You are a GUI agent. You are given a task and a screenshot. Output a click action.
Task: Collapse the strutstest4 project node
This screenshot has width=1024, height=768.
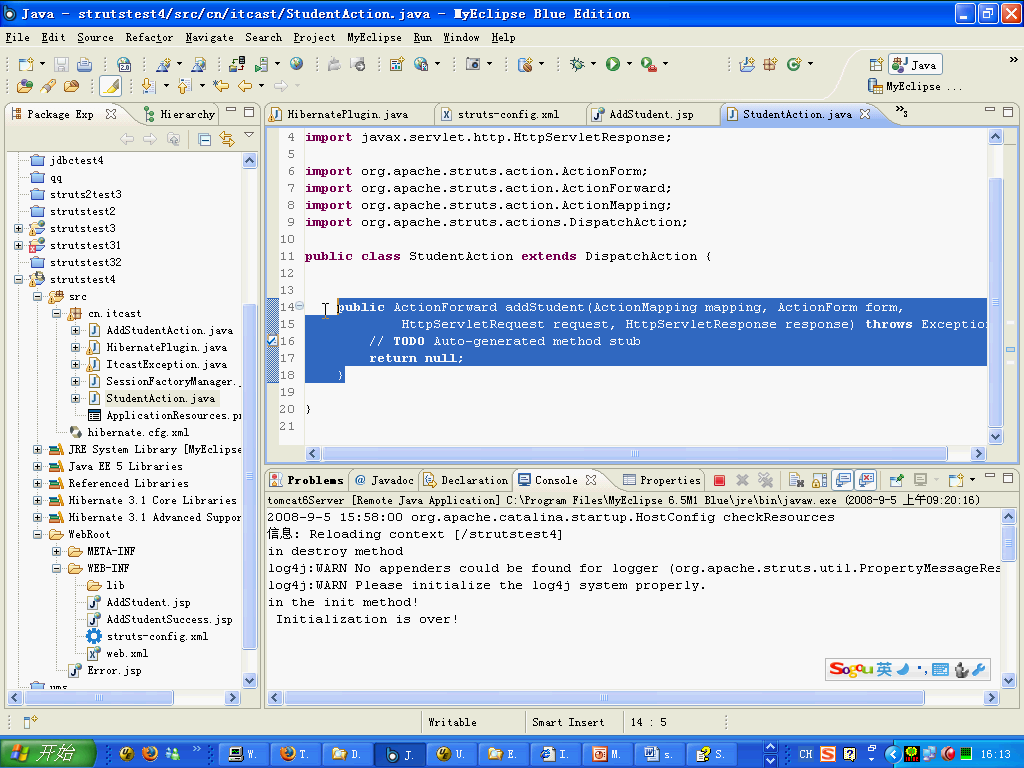click(19, 280)
